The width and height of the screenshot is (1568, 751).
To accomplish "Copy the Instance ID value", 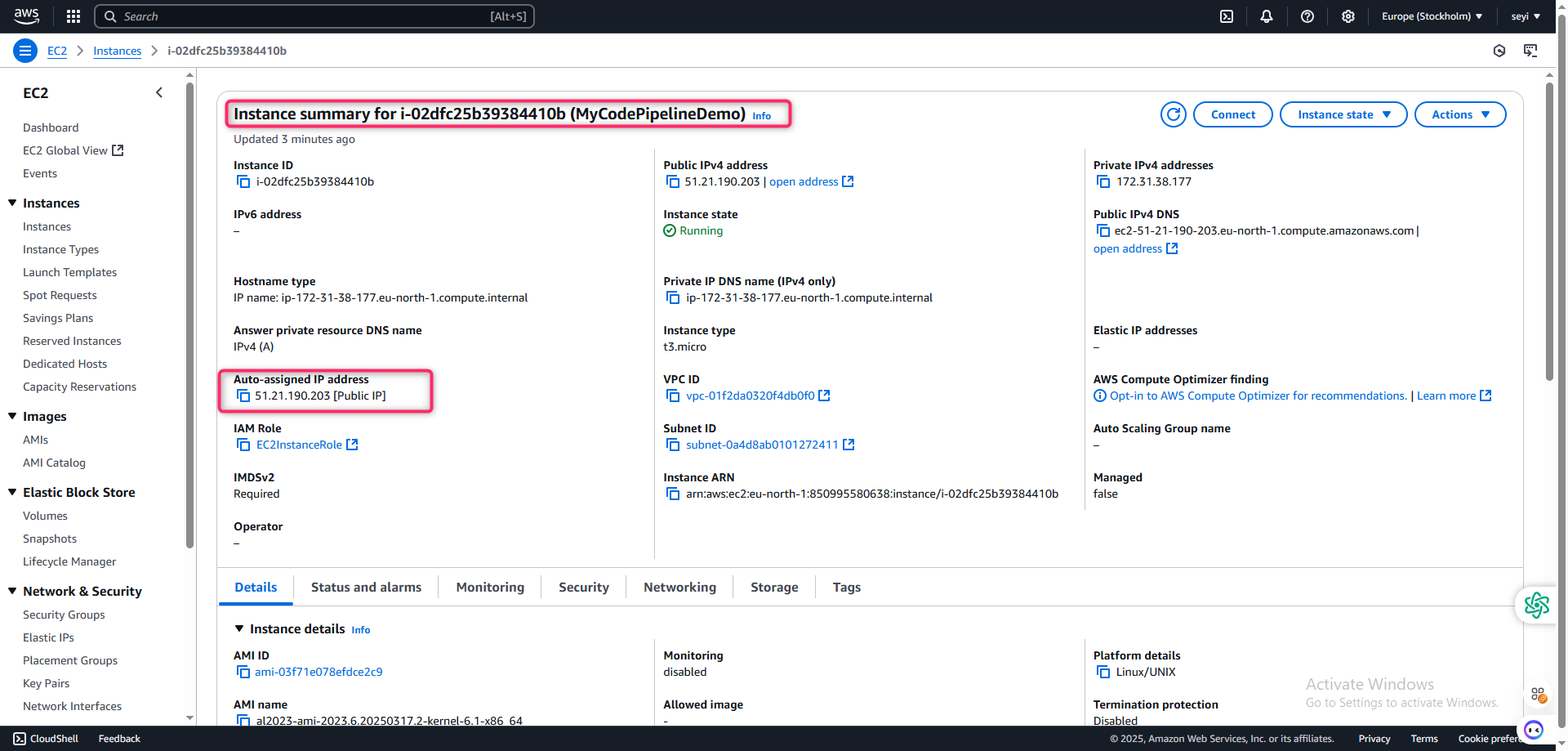I will [x=243, y=181].
